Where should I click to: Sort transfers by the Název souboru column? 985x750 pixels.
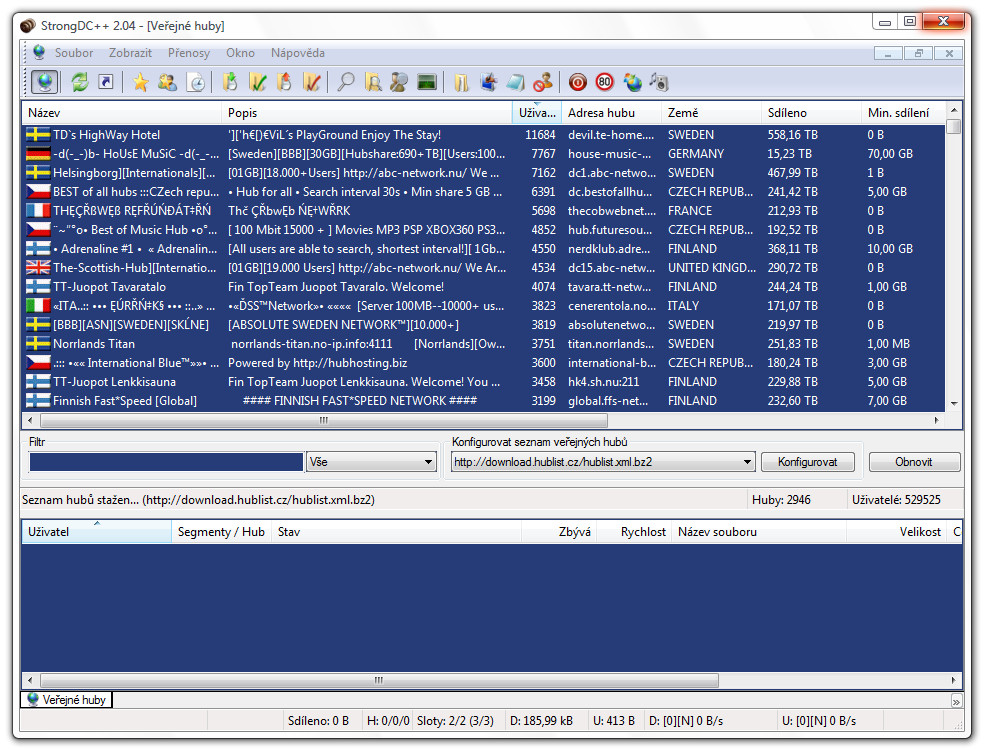(x=759, y=532)
